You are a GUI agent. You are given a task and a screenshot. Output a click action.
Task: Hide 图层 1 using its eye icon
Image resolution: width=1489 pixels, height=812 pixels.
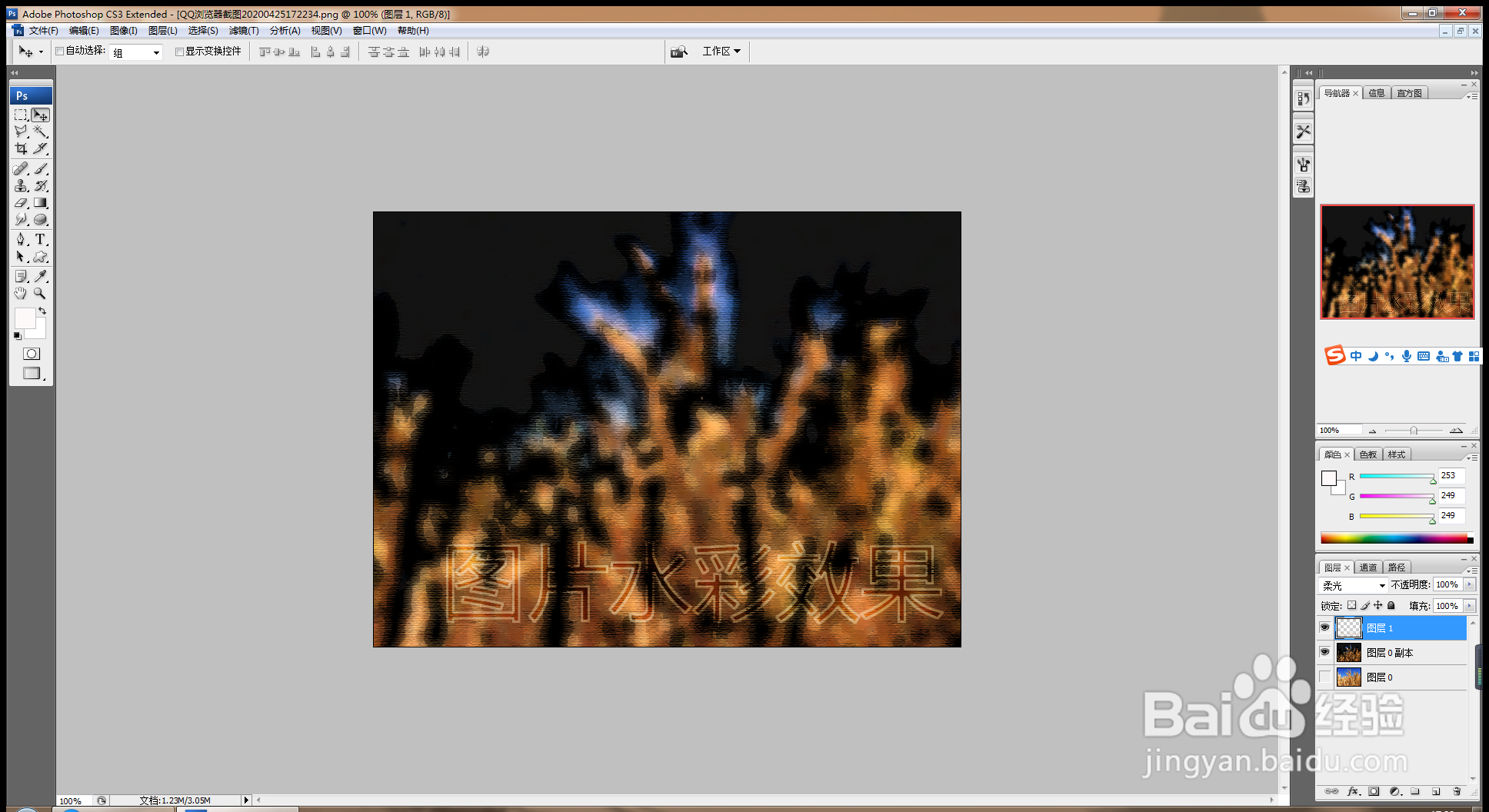click(1324, 627)
